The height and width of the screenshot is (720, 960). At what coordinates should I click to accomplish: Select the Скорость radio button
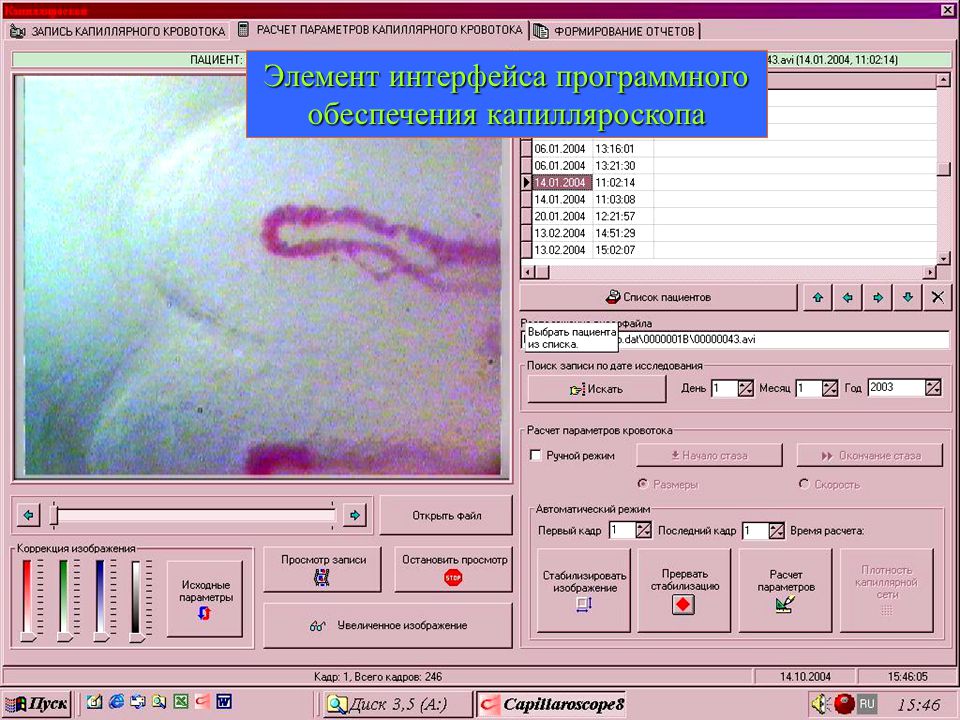[804, 484]
